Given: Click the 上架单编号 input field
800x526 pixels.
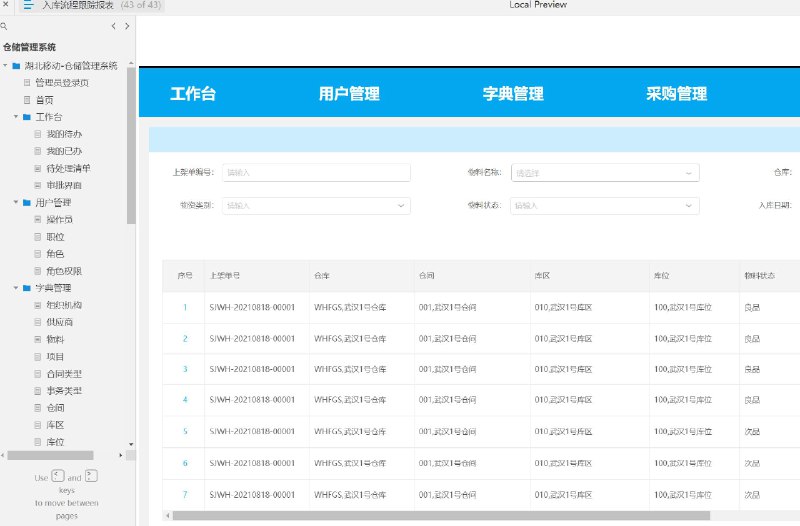Looking at the screenshot, I should (316, 172).
